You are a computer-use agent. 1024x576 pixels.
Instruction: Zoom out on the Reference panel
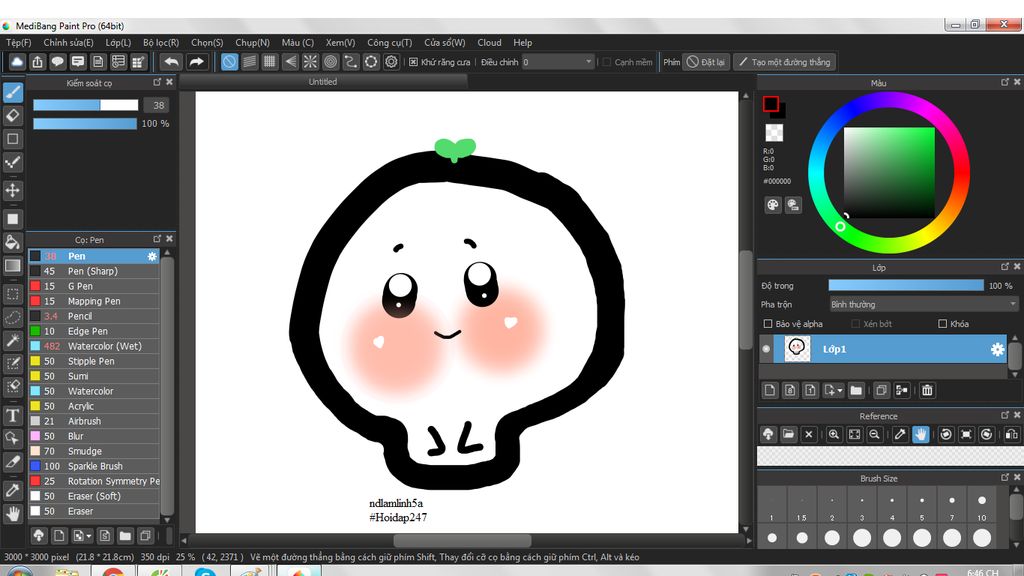point(874,434)
